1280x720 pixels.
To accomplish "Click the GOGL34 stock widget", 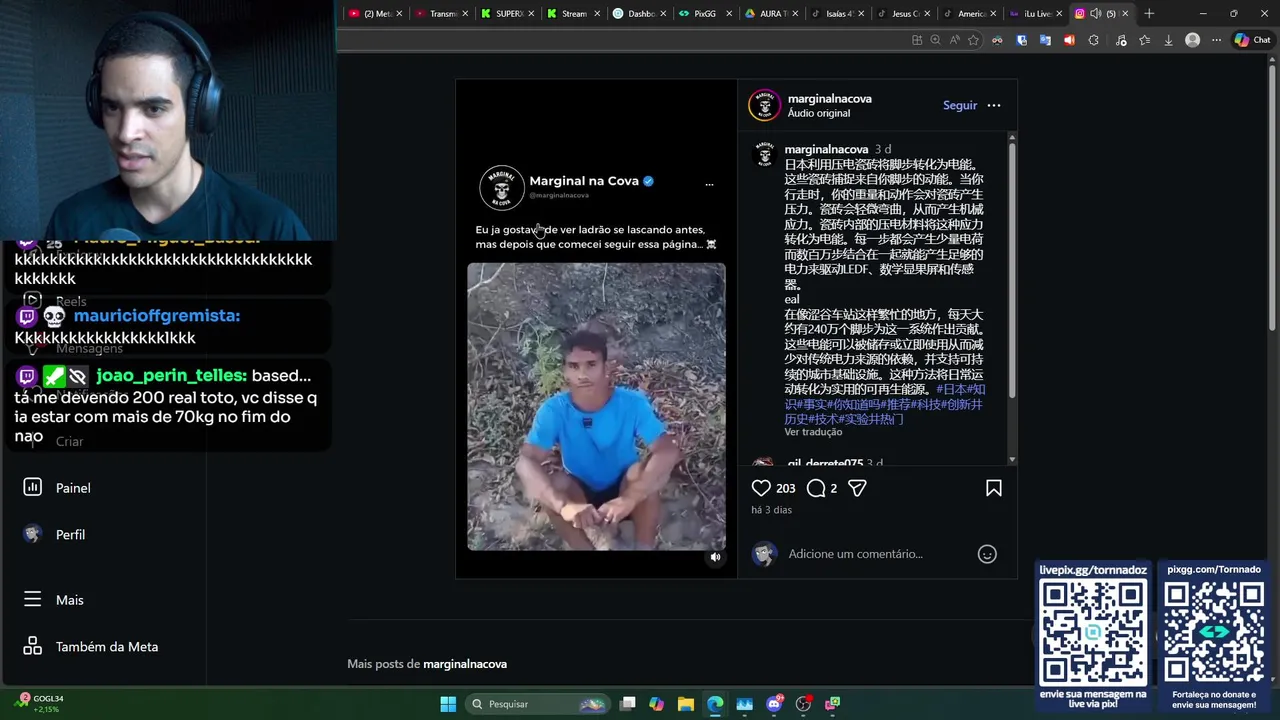I will (x=40, y=703).
